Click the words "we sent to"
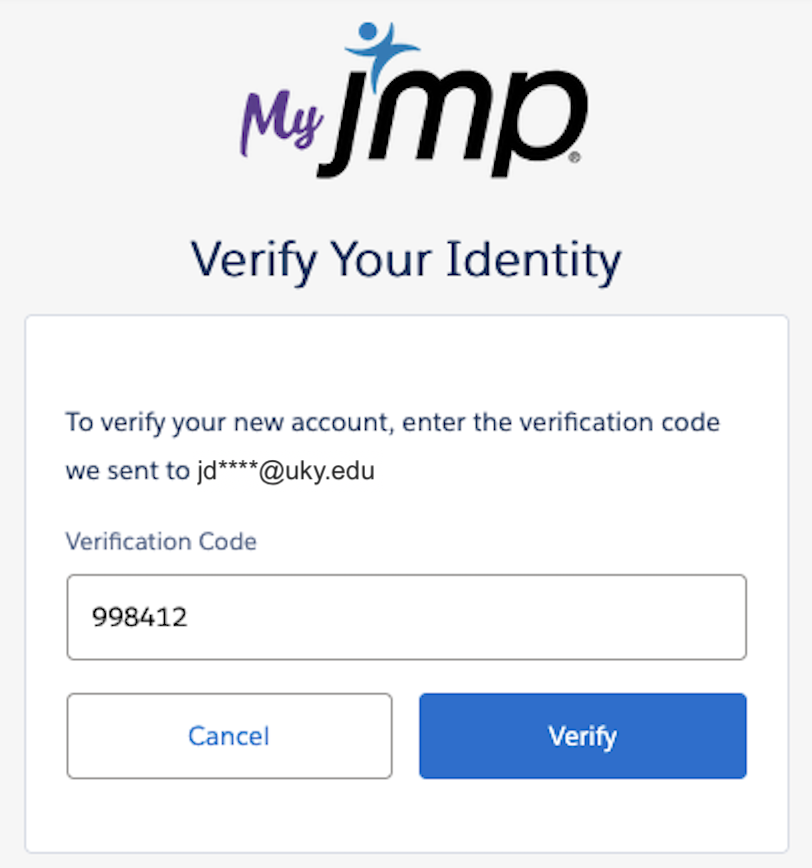Viewport: 812px width, 868px height. click(x=128, y=470)
